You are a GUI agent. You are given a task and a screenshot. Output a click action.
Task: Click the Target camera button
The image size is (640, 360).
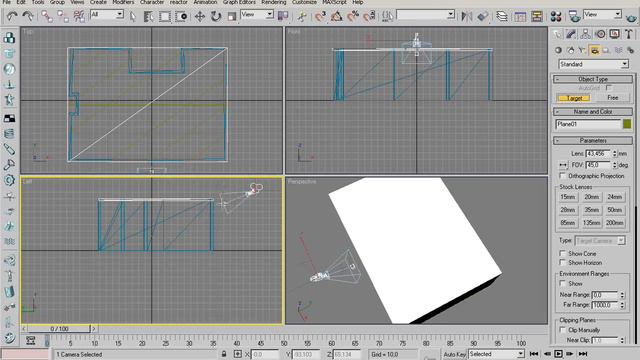(573, 98)
